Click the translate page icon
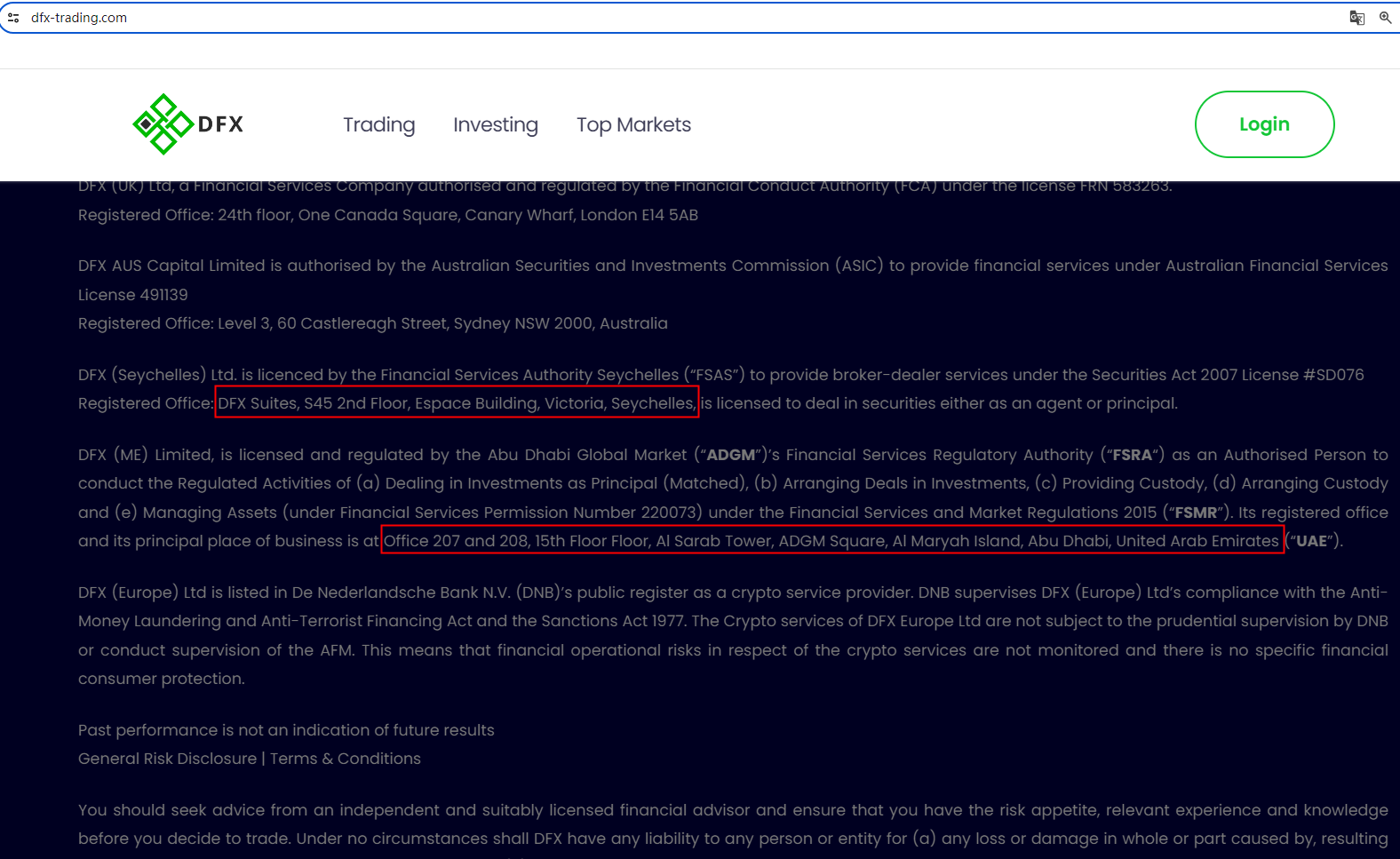The image size is (1400, 859). (x=1356, y=18)
